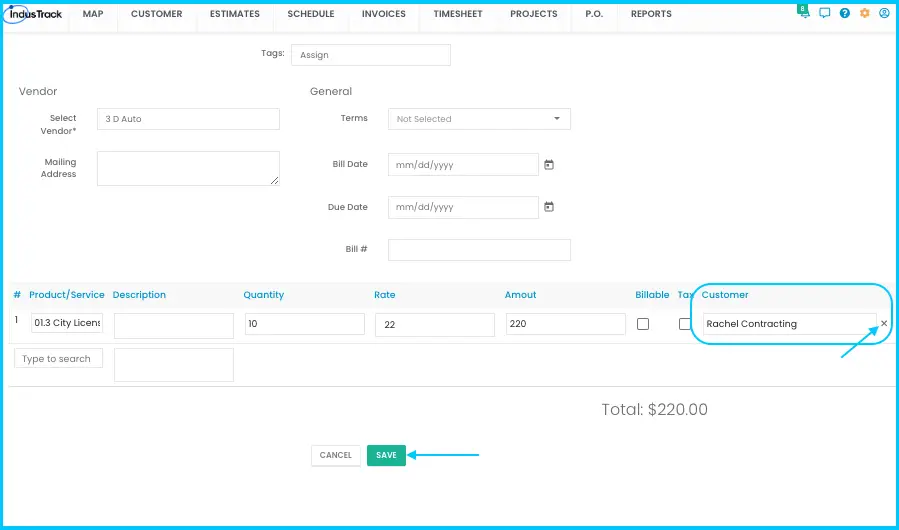Click the IndusTrack logo

coord(33,14)
